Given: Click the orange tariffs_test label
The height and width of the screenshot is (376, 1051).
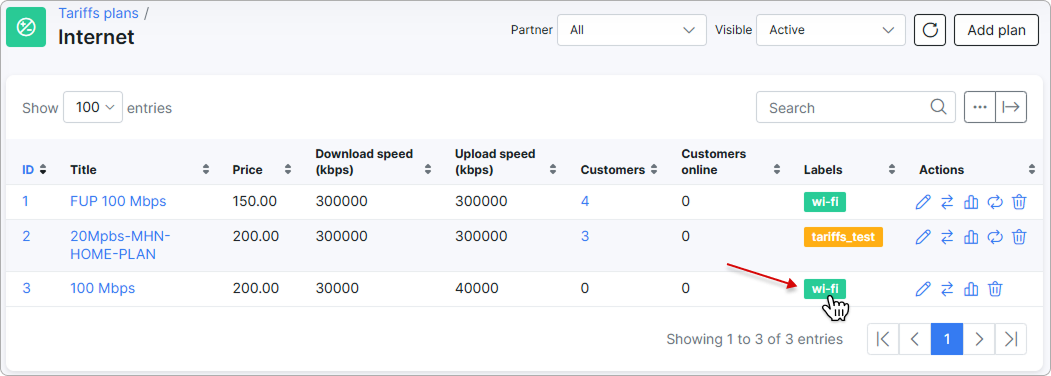Looking at the screenshot, I should 843,237.
